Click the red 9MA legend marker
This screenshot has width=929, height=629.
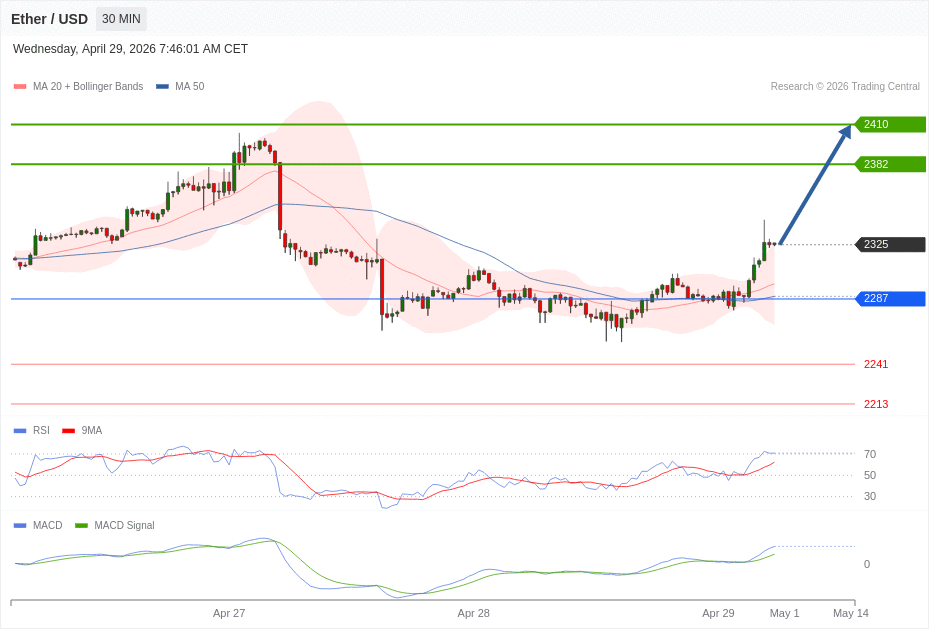[68, 431]
